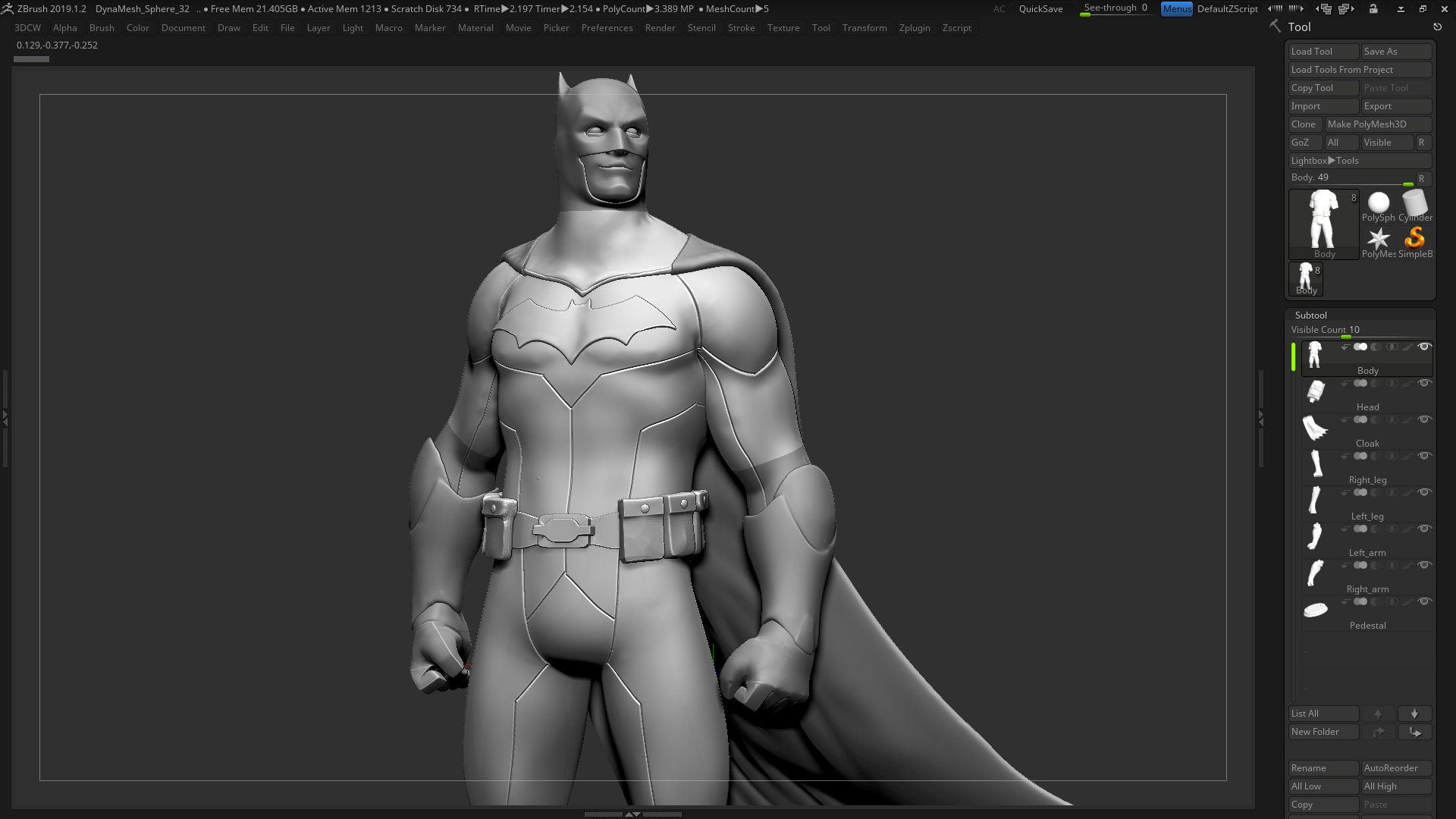The image size is (1456, 819).
Task: Open the Brush menu
Action: (x=102, y=28)
